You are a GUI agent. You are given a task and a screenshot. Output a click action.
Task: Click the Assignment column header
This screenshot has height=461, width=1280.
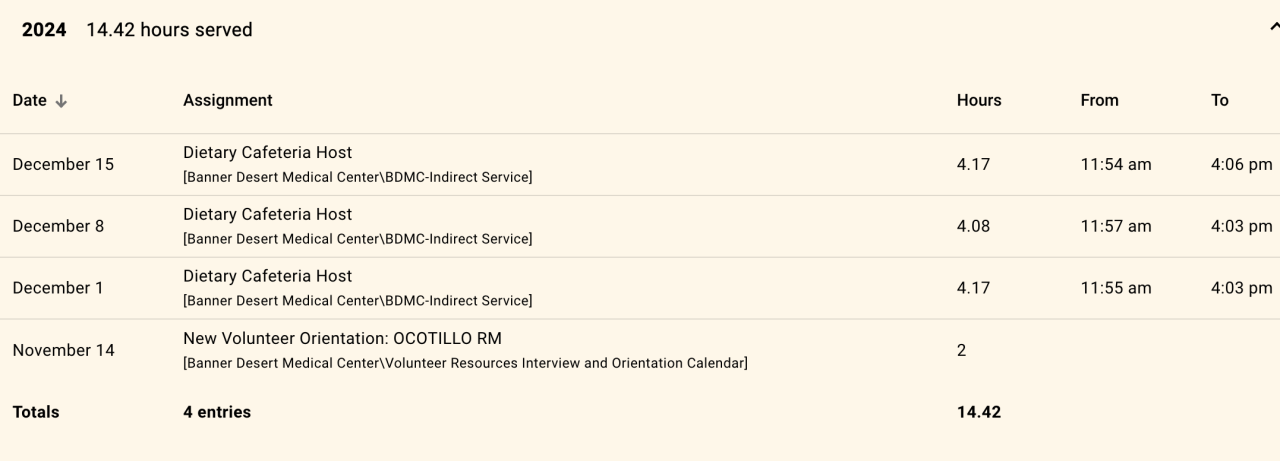(x=227, y=100)
